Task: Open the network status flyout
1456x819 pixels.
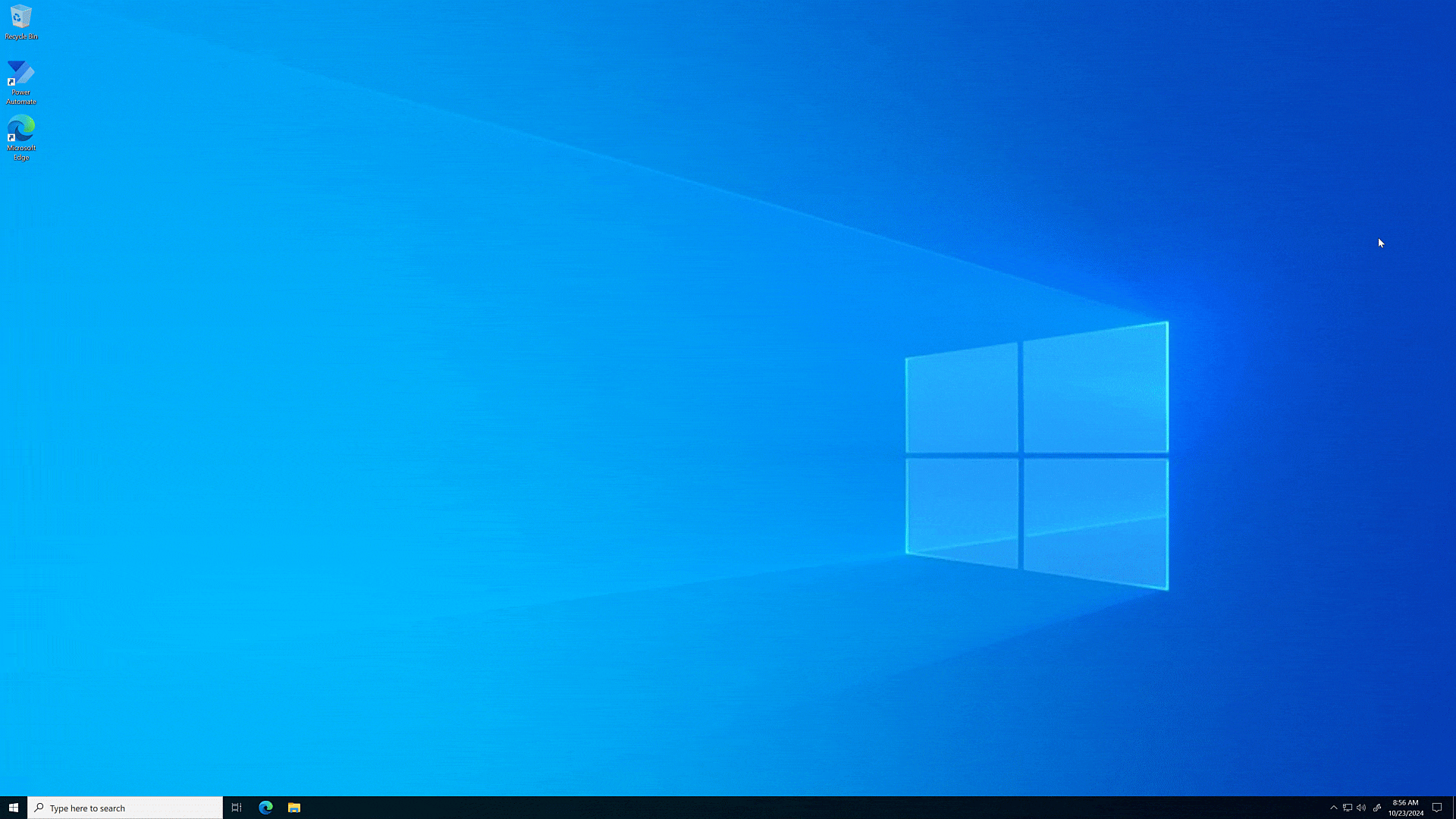Action: click(x=1348, y=808)
